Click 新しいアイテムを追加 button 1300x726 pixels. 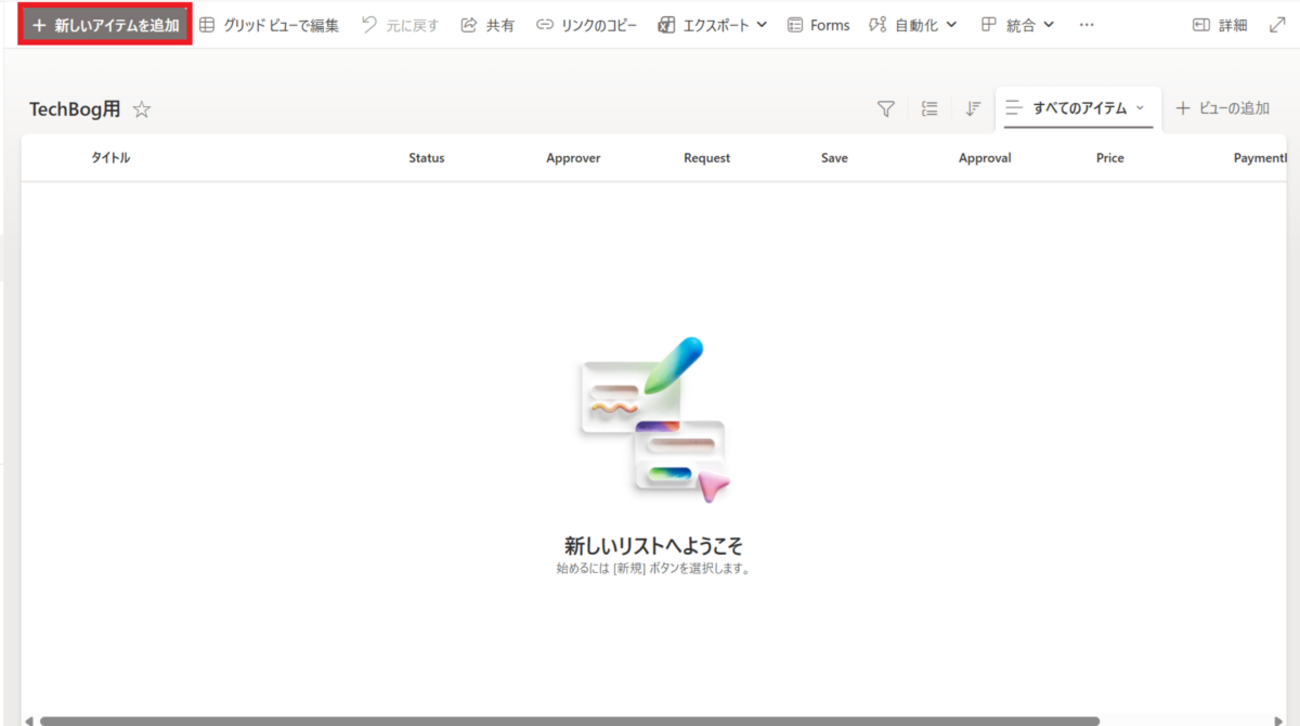106,25
